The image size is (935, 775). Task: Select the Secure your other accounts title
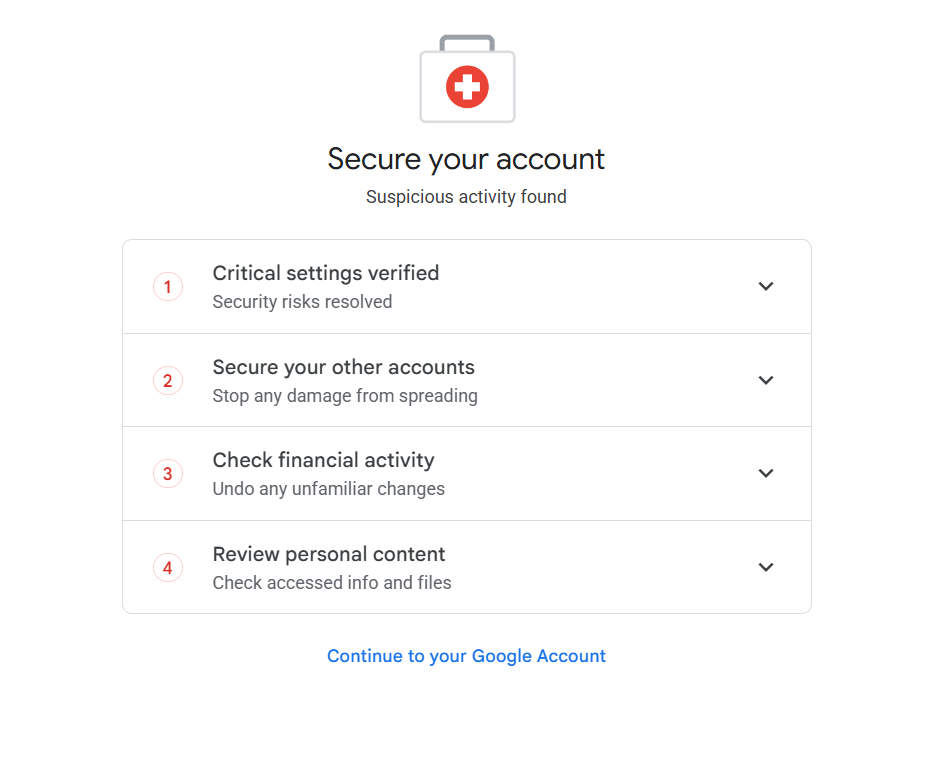343,367
